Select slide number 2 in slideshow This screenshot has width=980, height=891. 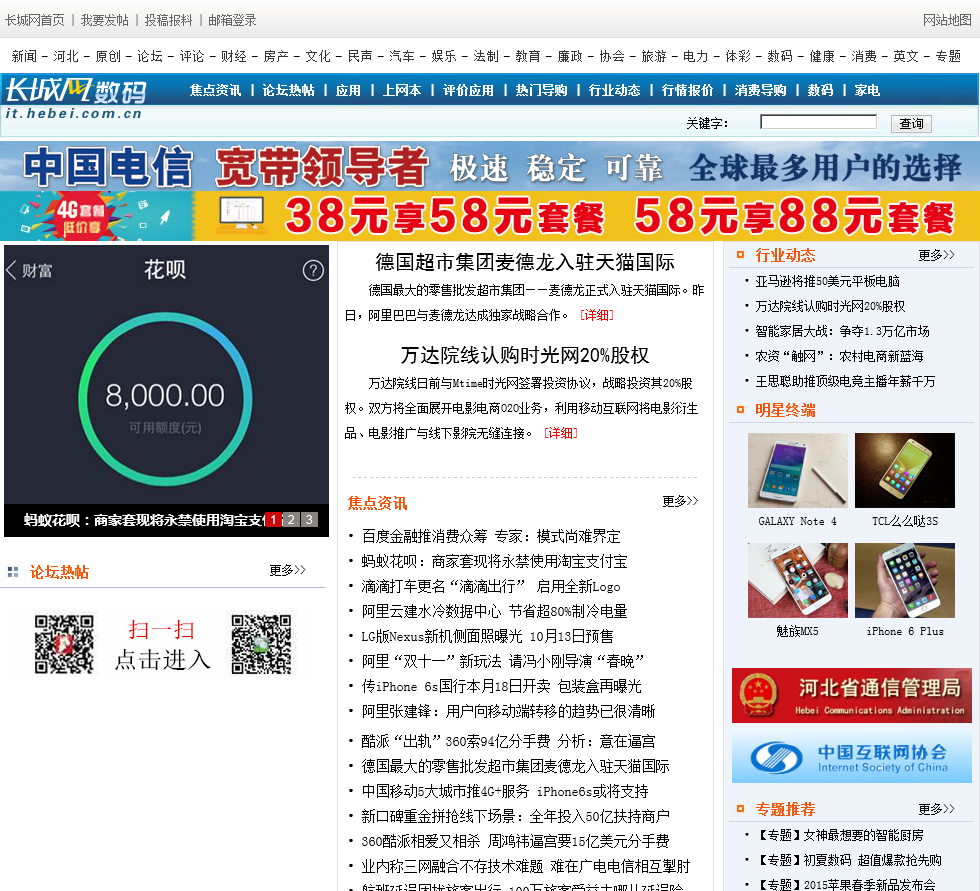pos(291,520)
